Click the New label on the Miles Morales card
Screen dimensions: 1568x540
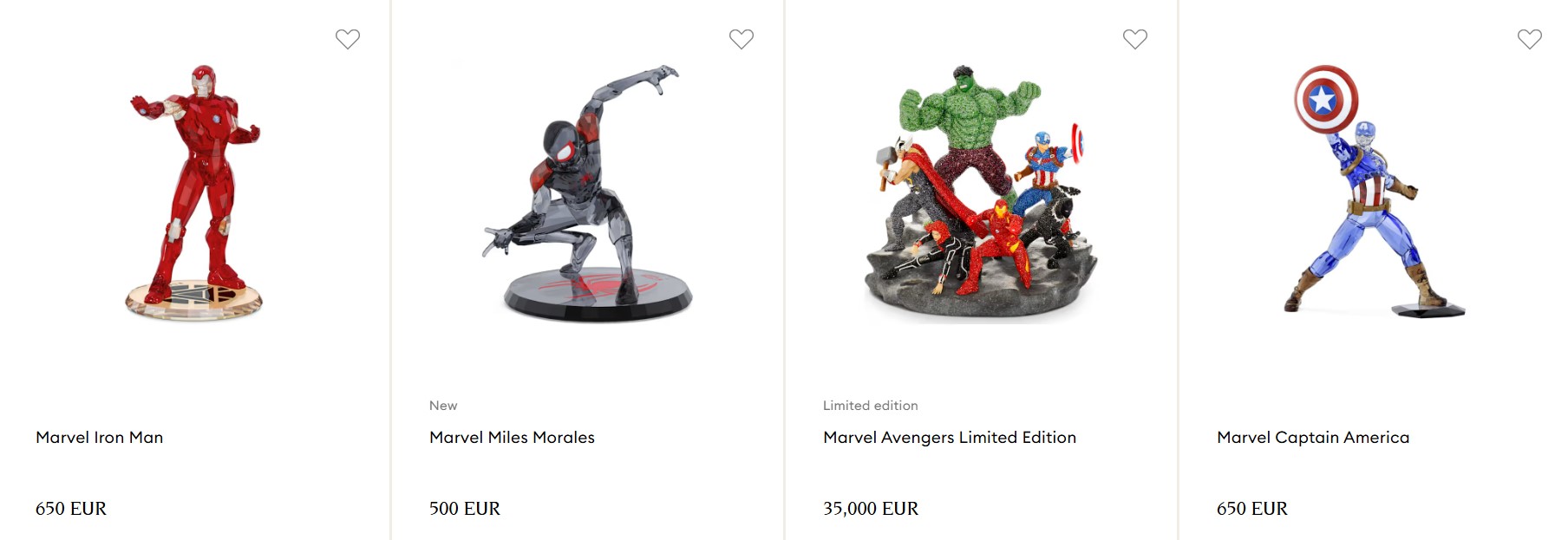(x=443, y=405)
